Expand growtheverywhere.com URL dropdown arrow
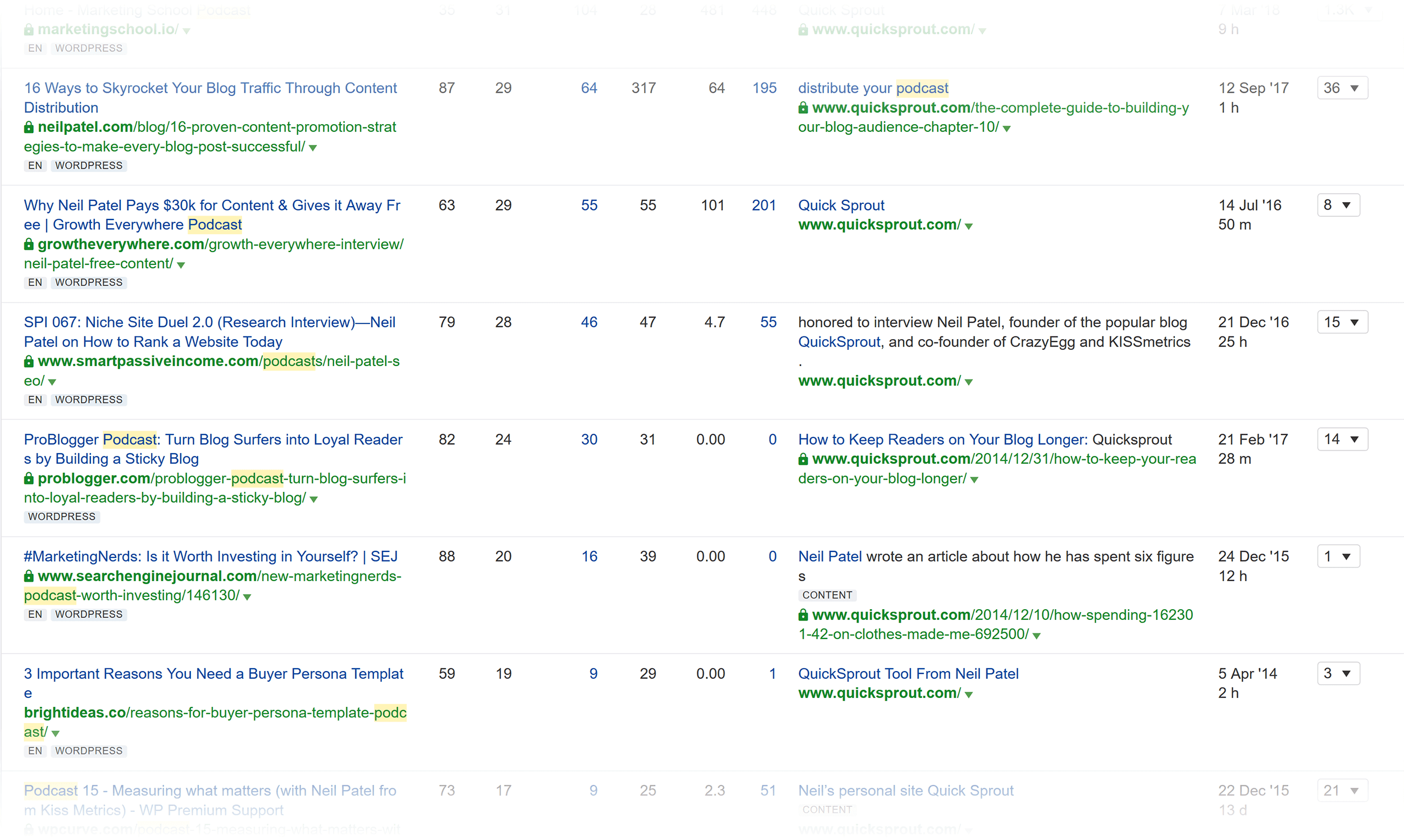This screenshot has height=840, width=1404. tap(181, 265)
